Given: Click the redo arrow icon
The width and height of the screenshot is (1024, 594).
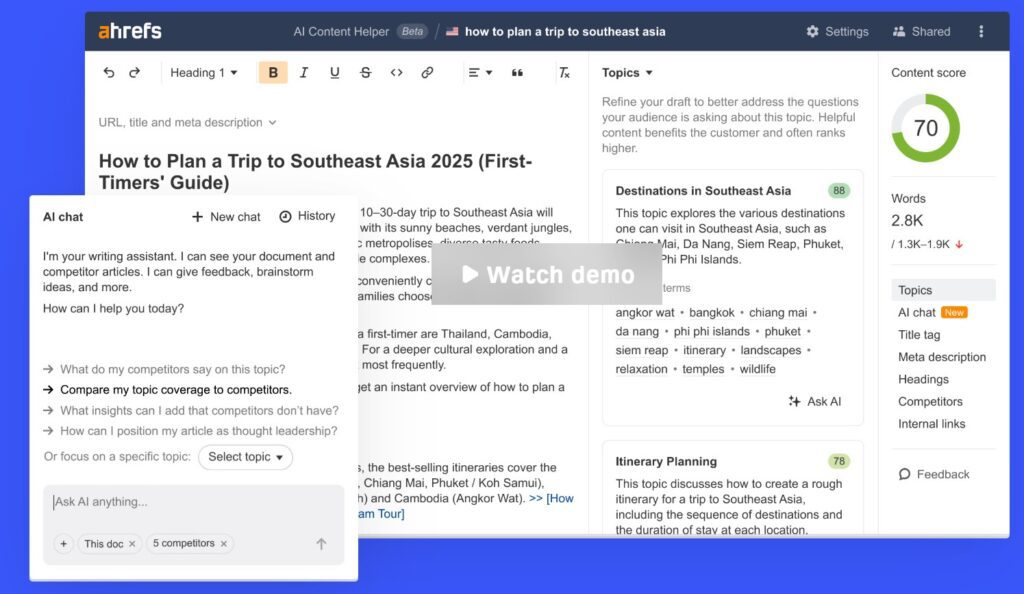Looking at the screenshot, I should coord(135,73).
